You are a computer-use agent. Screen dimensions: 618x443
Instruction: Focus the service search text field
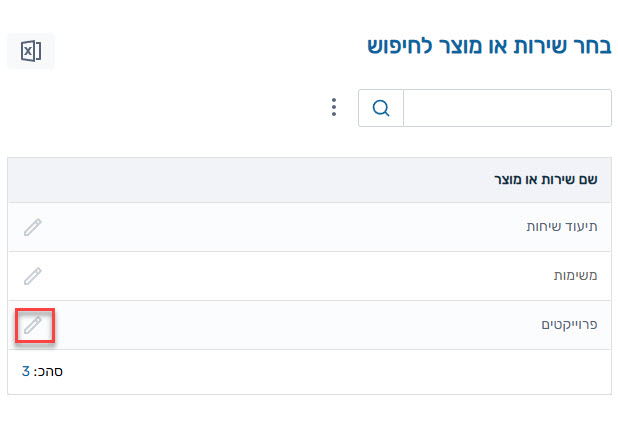tap(507, 108)
